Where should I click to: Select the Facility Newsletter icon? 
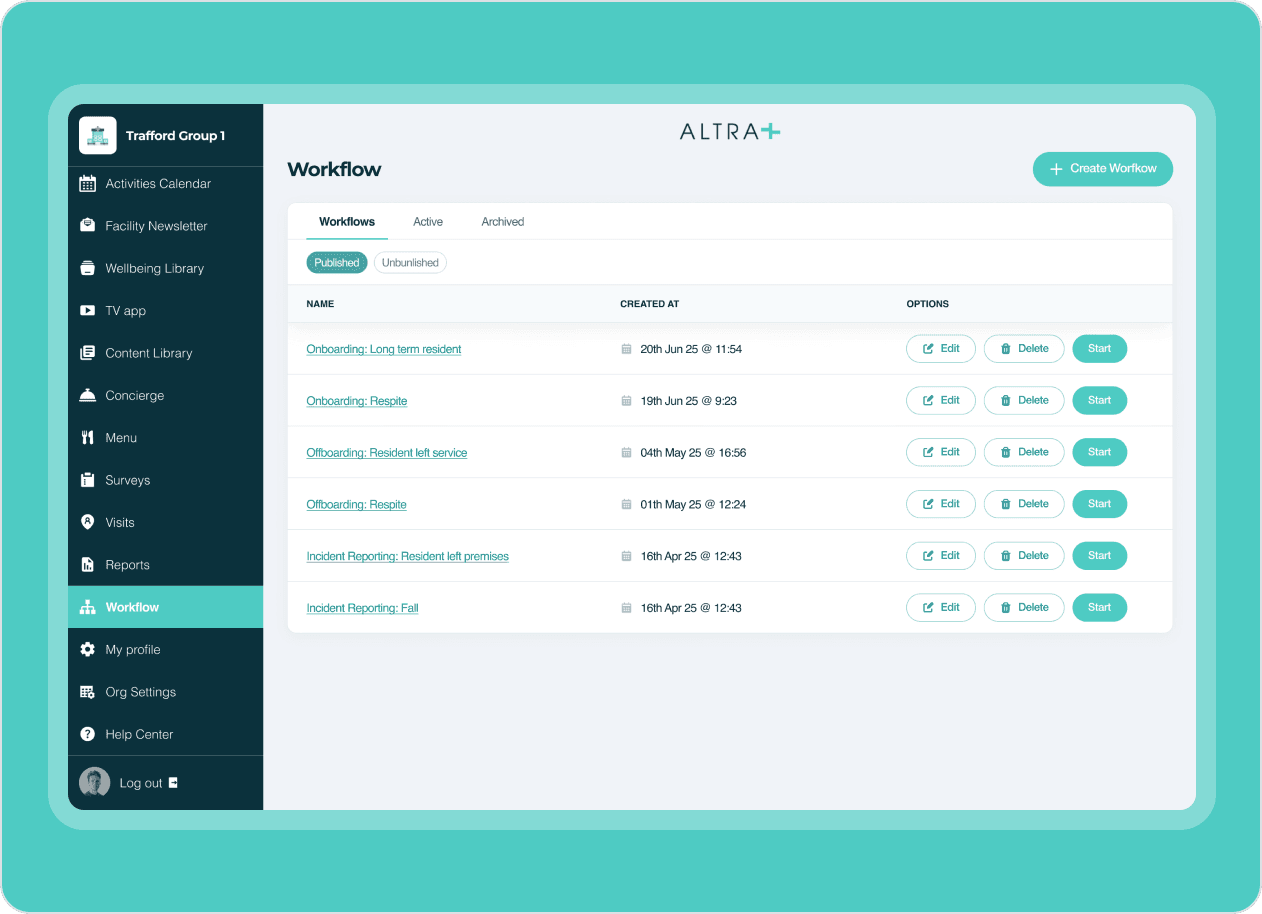pyautogui.click(x=88, y=225)
